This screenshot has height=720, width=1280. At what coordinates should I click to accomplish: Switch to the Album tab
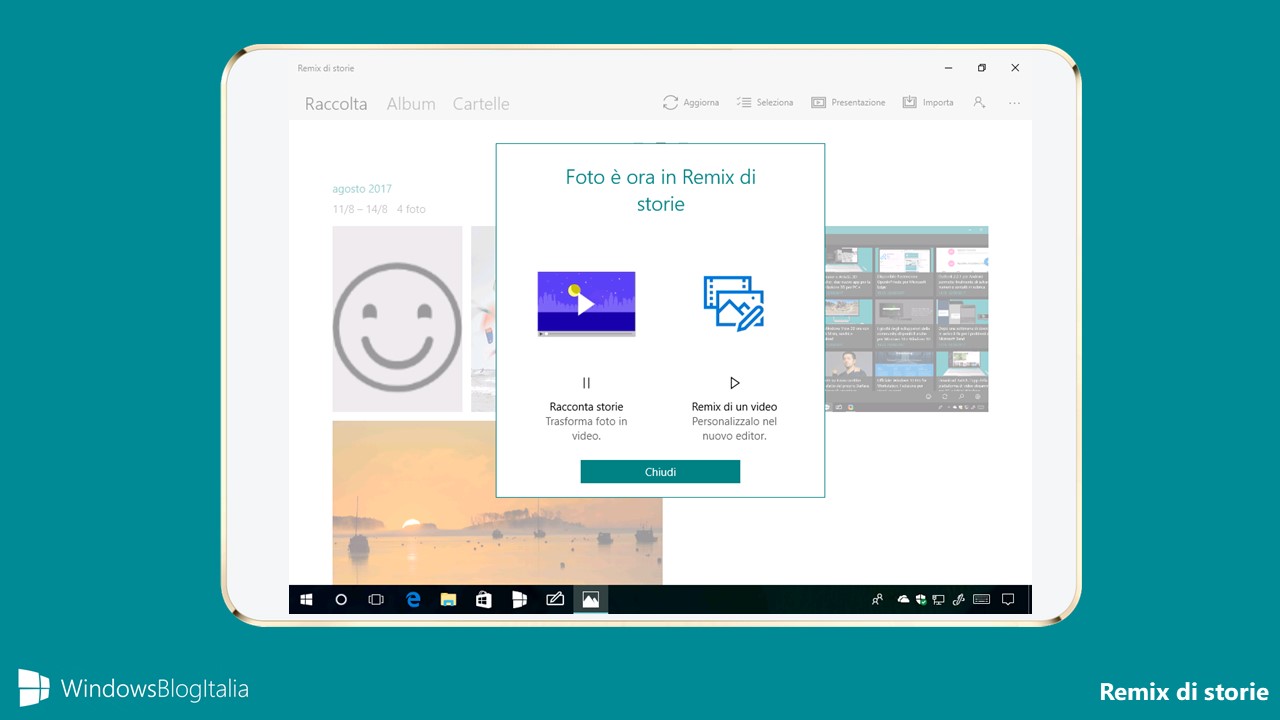click(x=411, y=104)
